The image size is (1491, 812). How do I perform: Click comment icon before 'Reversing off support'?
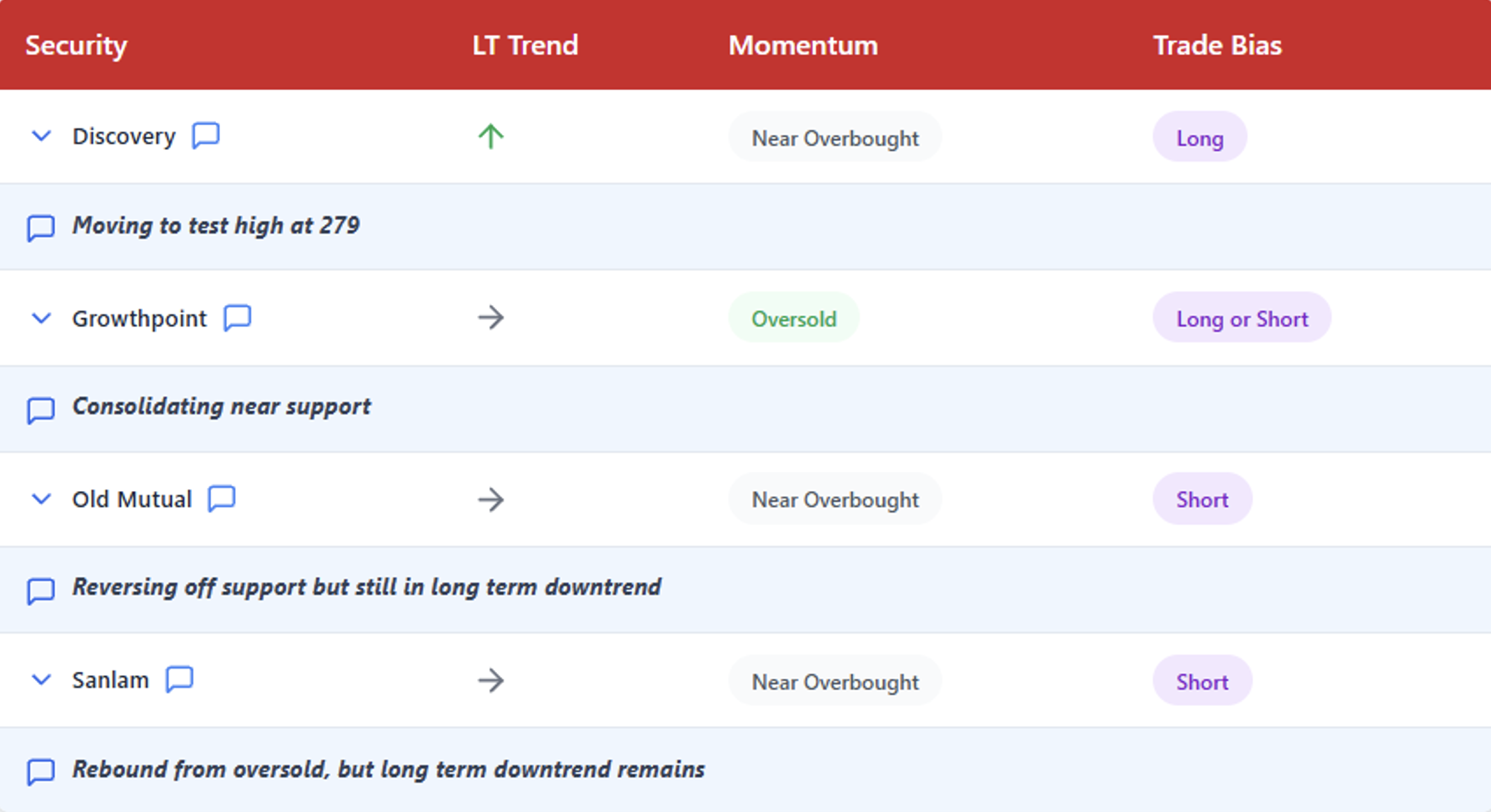click(41, 590)
